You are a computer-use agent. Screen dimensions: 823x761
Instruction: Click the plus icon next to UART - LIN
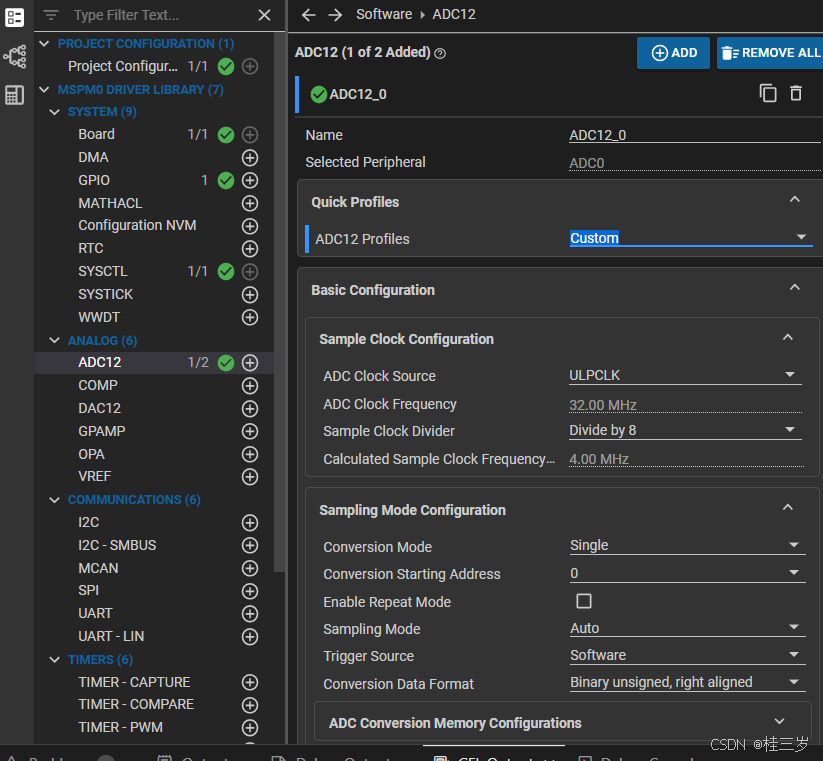pos(250,637)
